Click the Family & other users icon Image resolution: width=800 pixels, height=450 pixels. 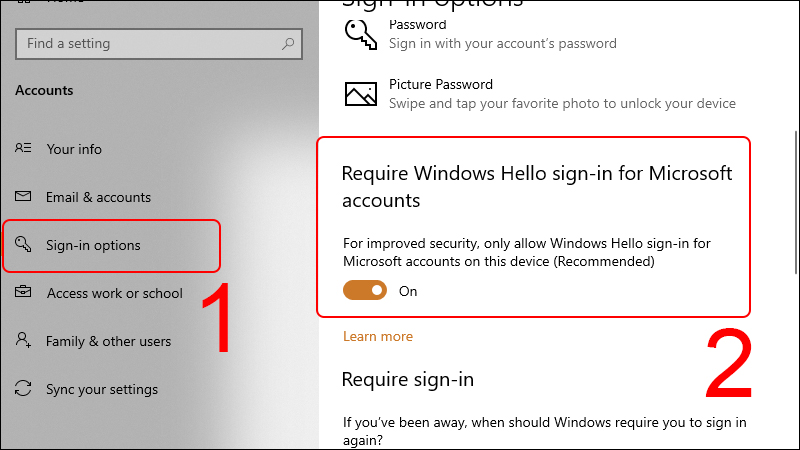point(24,341)
